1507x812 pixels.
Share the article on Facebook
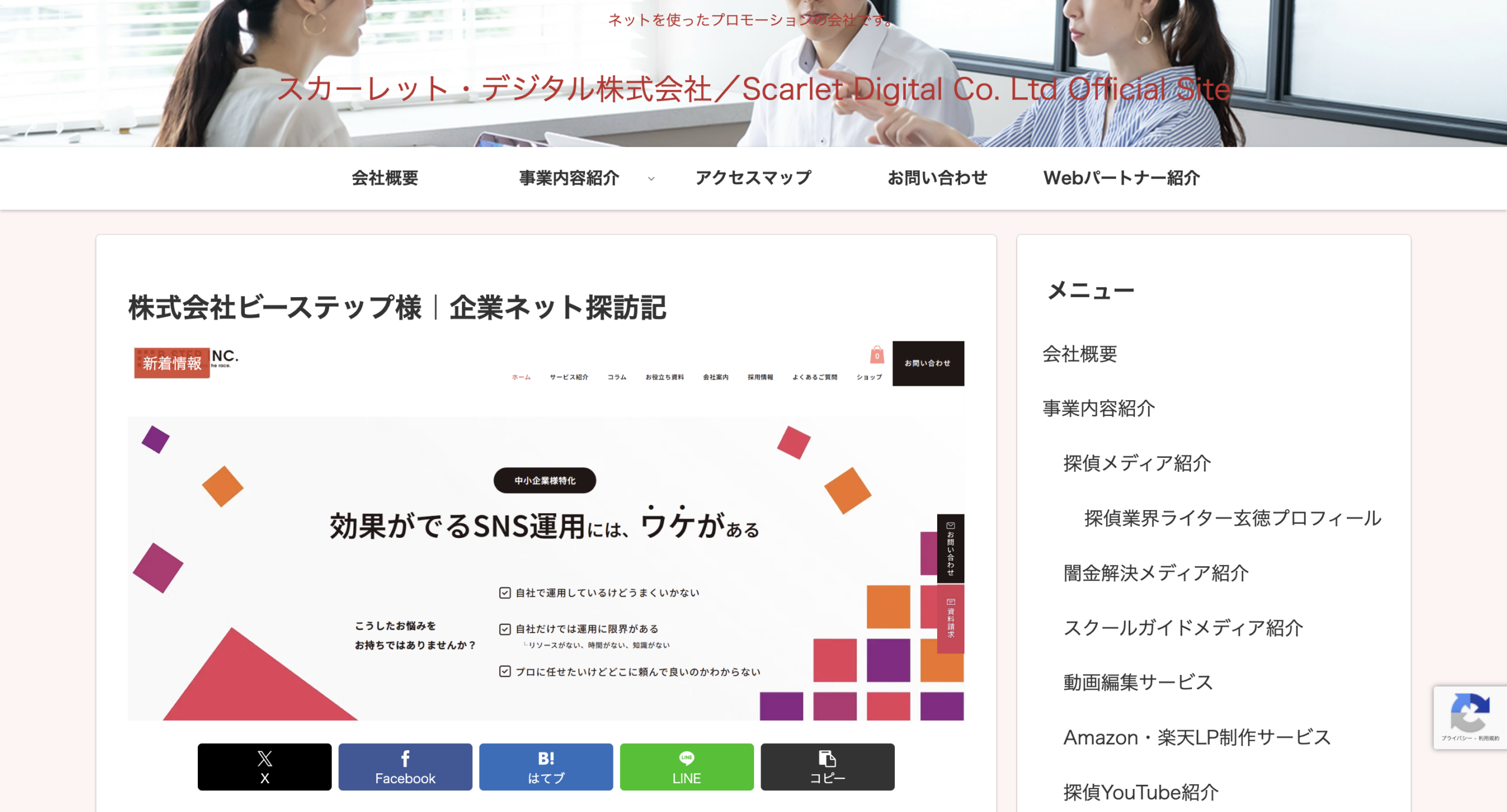(x=405, y=767)
